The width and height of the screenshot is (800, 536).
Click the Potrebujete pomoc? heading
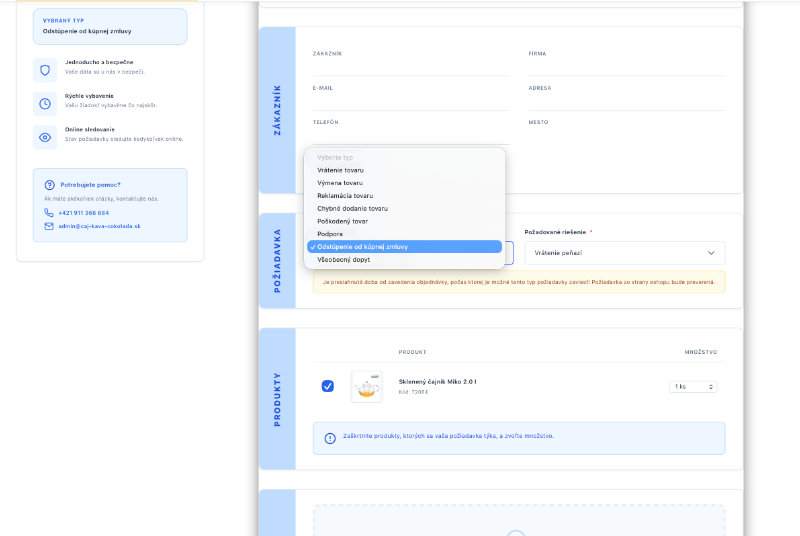click(90, 185)
